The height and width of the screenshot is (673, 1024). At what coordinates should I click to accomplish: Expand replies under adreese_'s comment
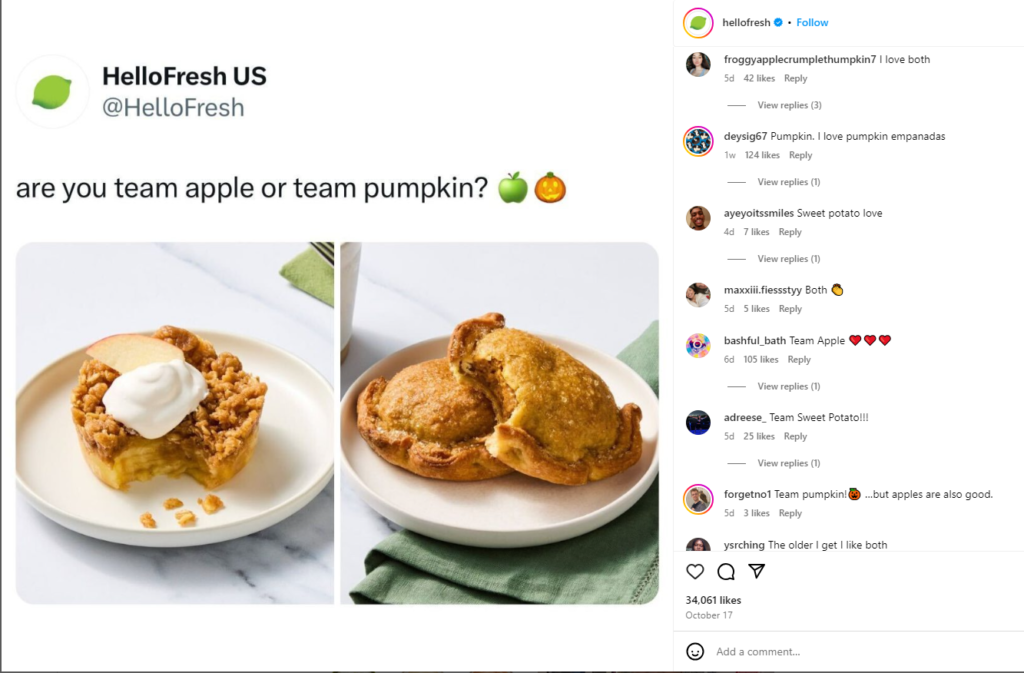788,463
